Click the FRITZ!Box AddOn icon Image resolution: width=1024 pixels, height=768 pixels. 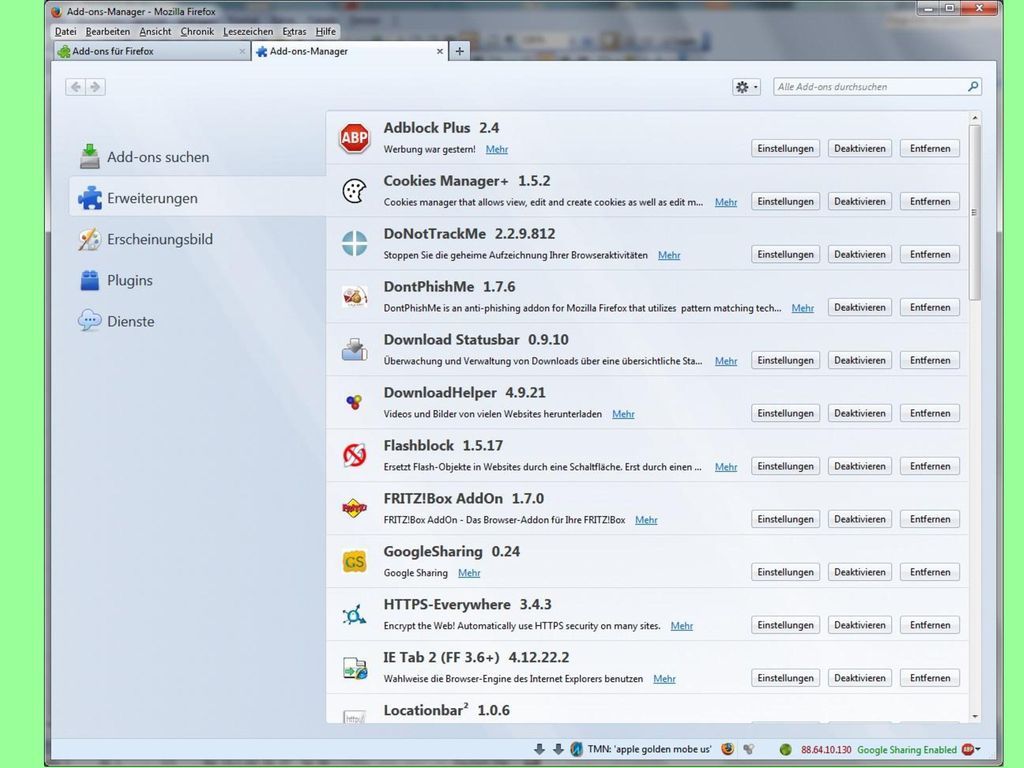pyautogui.click(x=354, y=508)
